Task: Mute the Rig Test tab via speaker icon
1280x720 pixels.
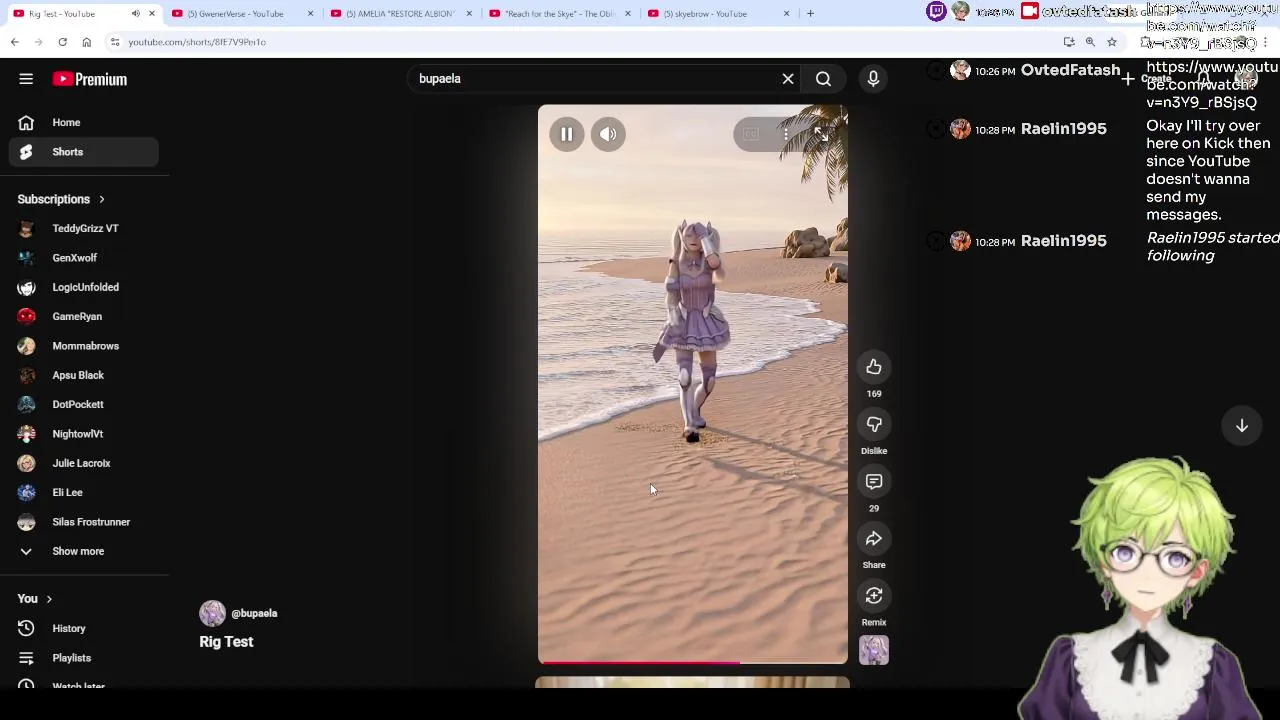Action: 135,14
